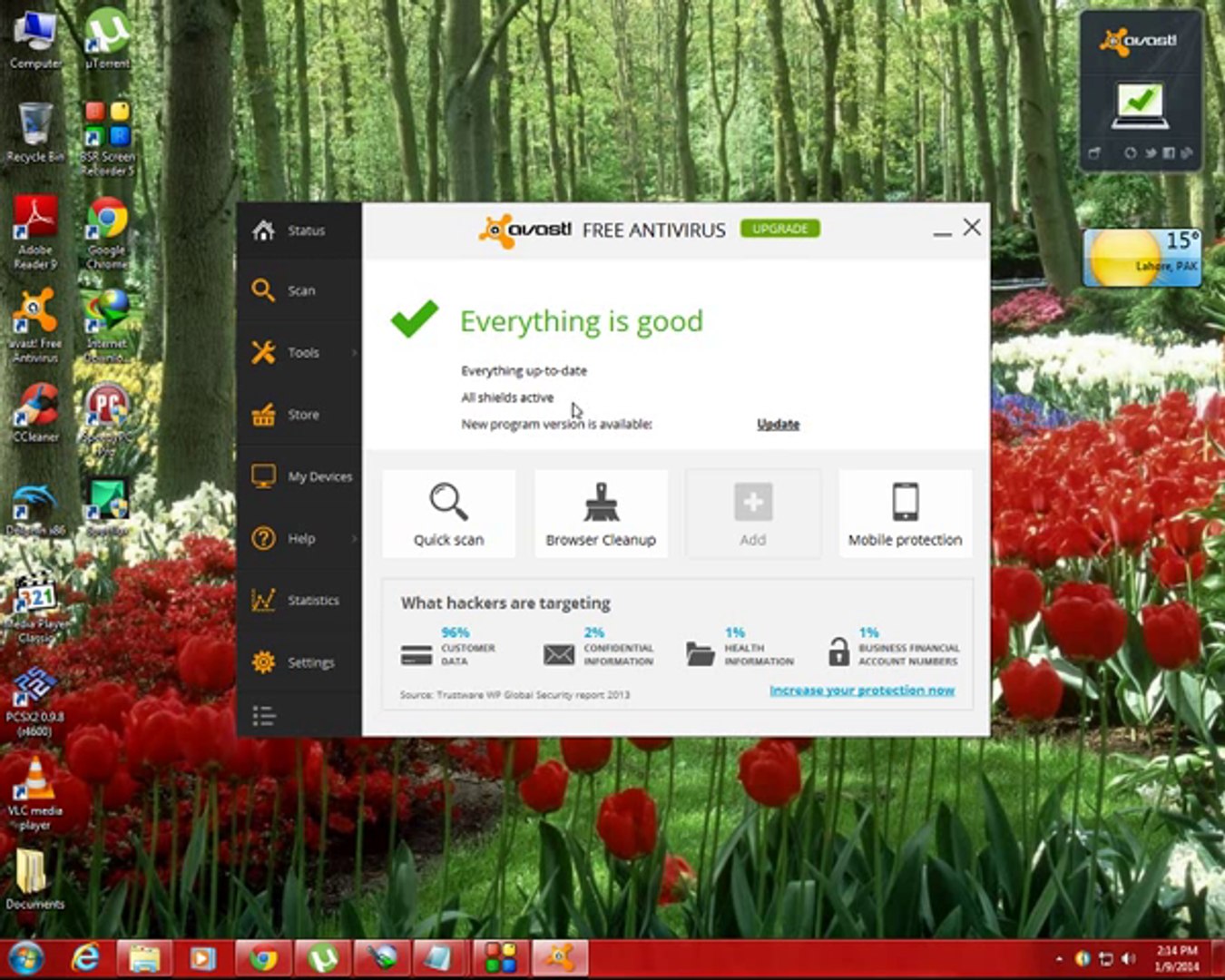Expand the Tools submenu arrow

354,352
